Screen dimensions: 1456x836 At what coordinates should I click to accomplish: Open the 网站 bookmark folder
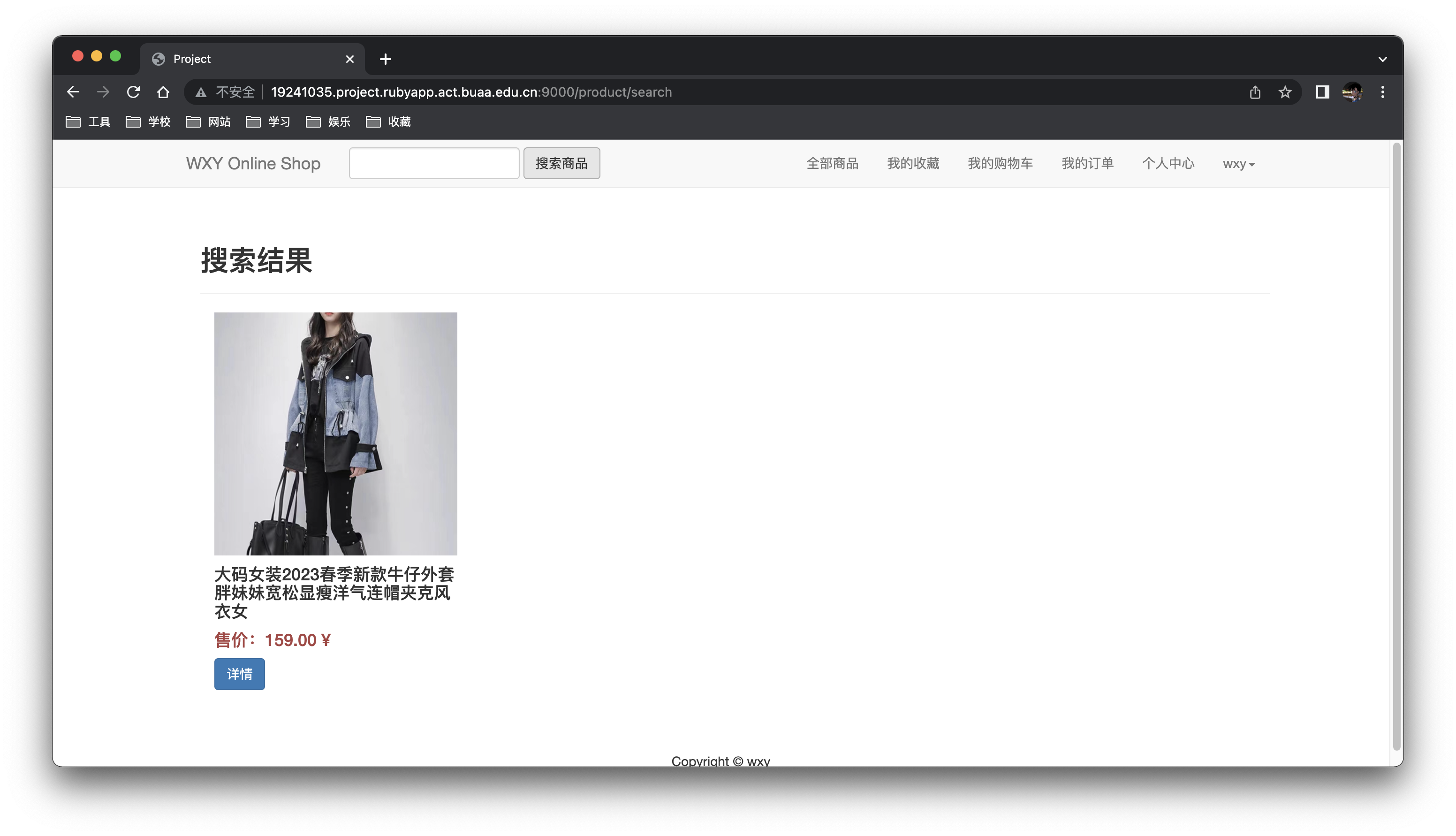[208, 122]
